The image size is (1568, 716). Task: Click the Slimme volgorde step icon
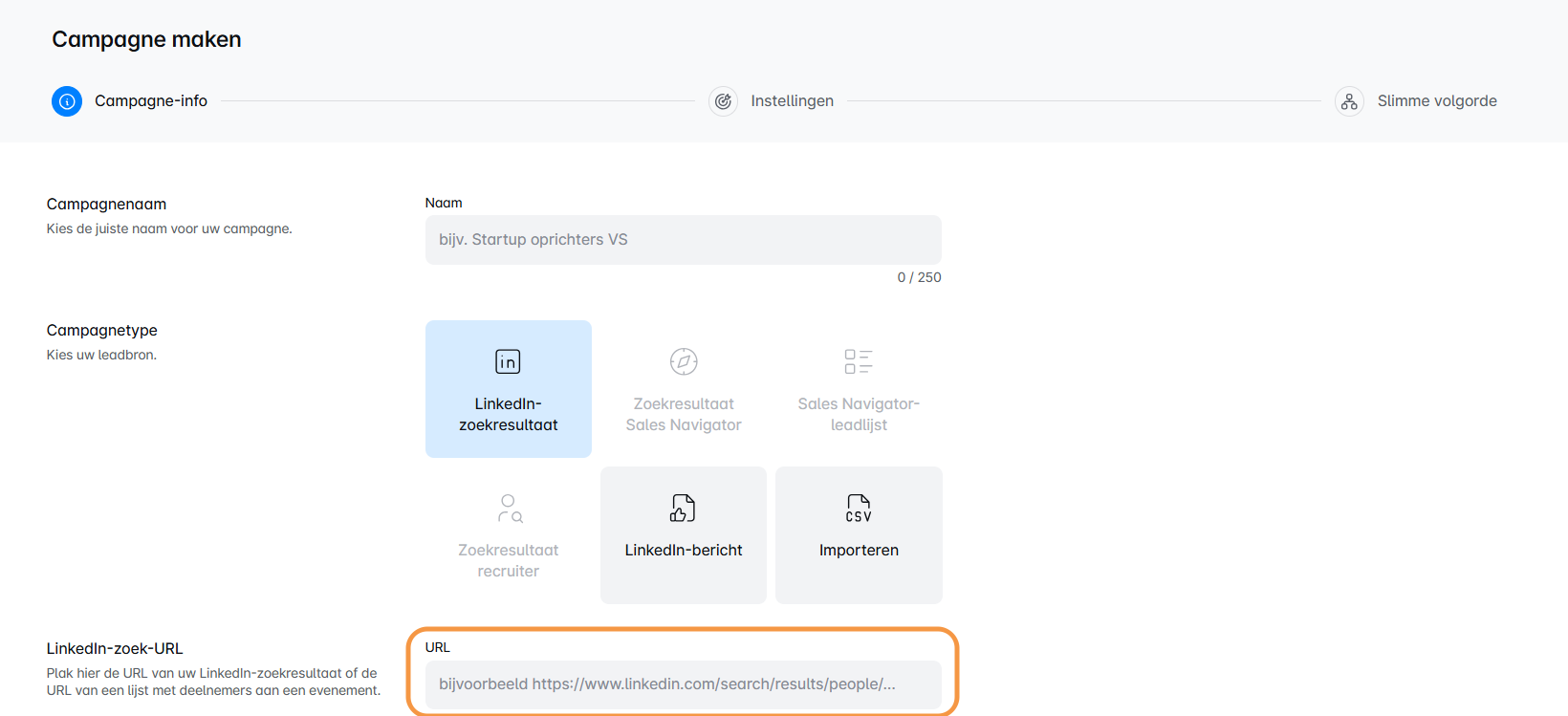1349,101
